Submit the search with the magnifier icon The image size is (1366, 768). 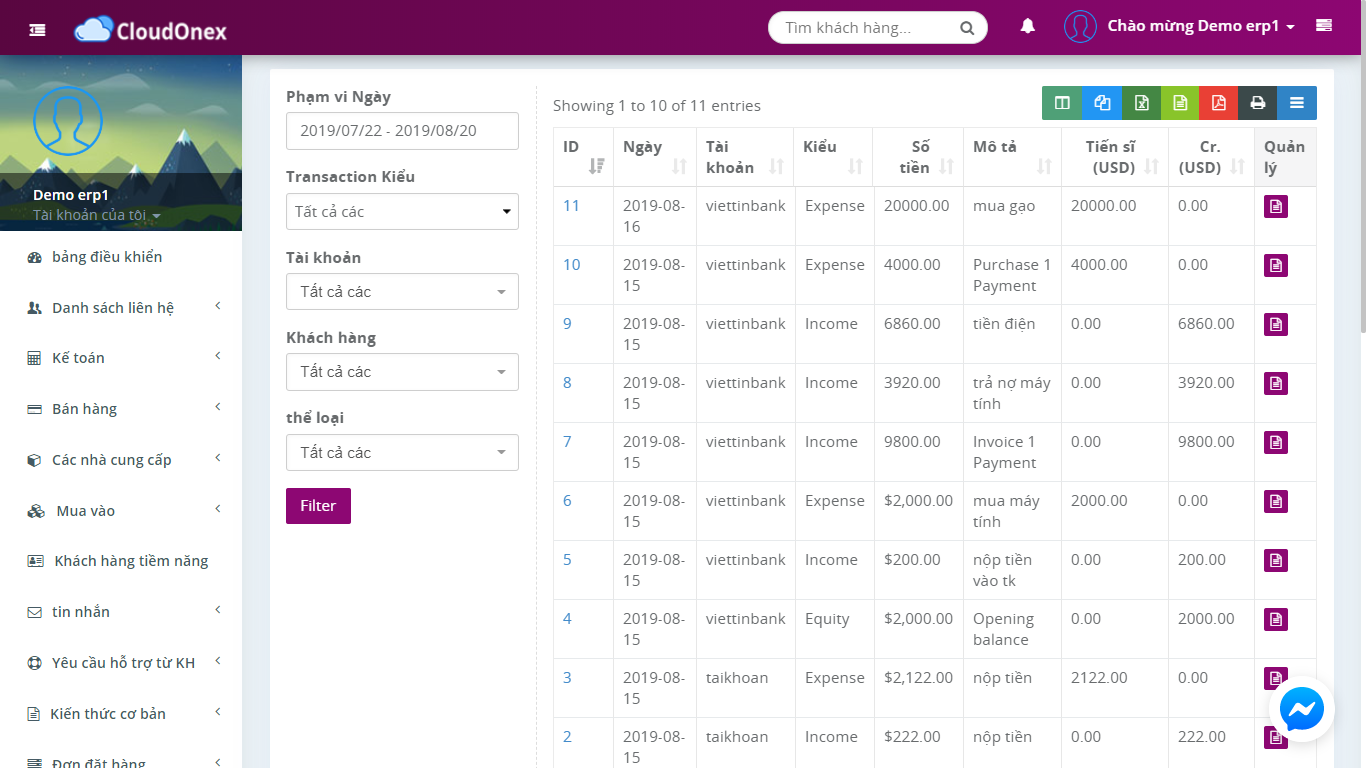coord(967,28)
